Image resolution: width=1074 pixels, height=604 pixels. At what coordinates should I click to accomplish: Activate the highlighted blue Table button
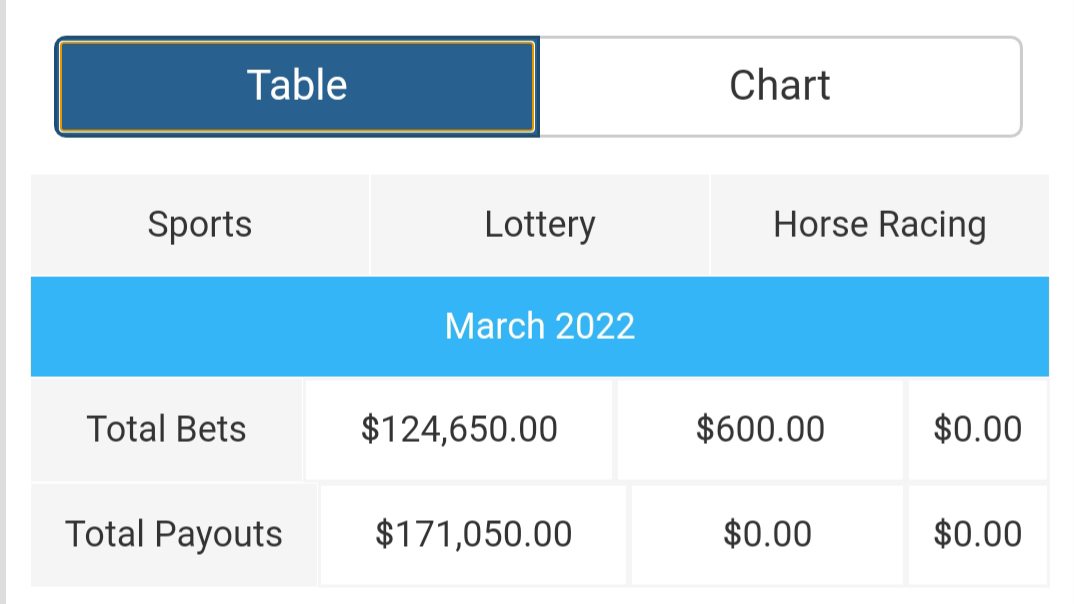click(297, 86)
